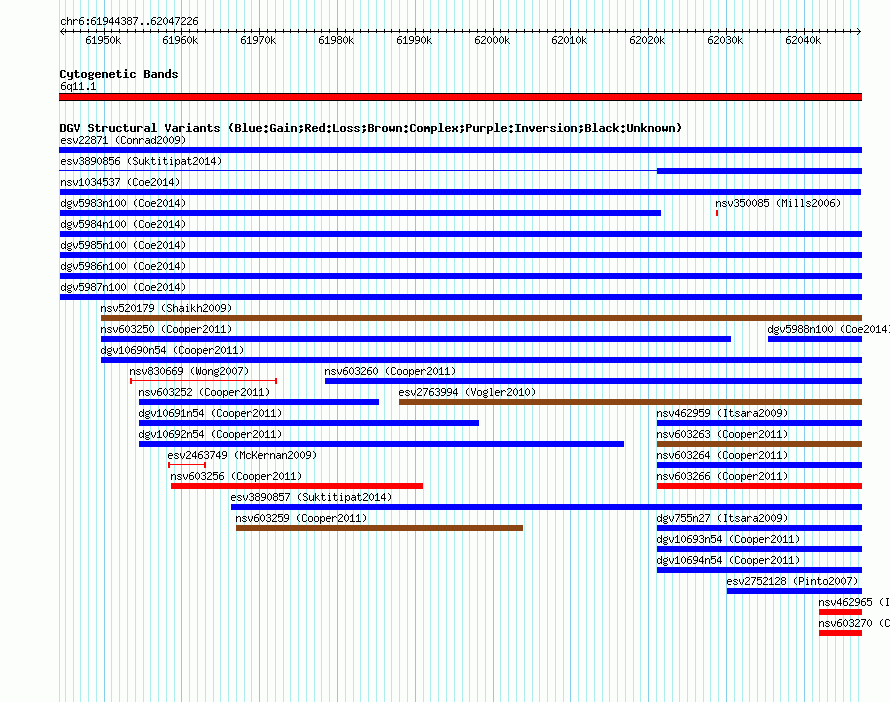Click dgv10690n54 (Cooper2011) label

tap(172, 350)
